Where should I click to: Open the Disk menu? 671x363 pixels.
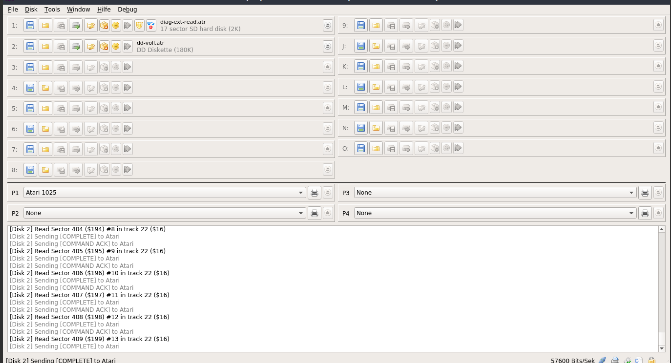(x=31, y=9)
